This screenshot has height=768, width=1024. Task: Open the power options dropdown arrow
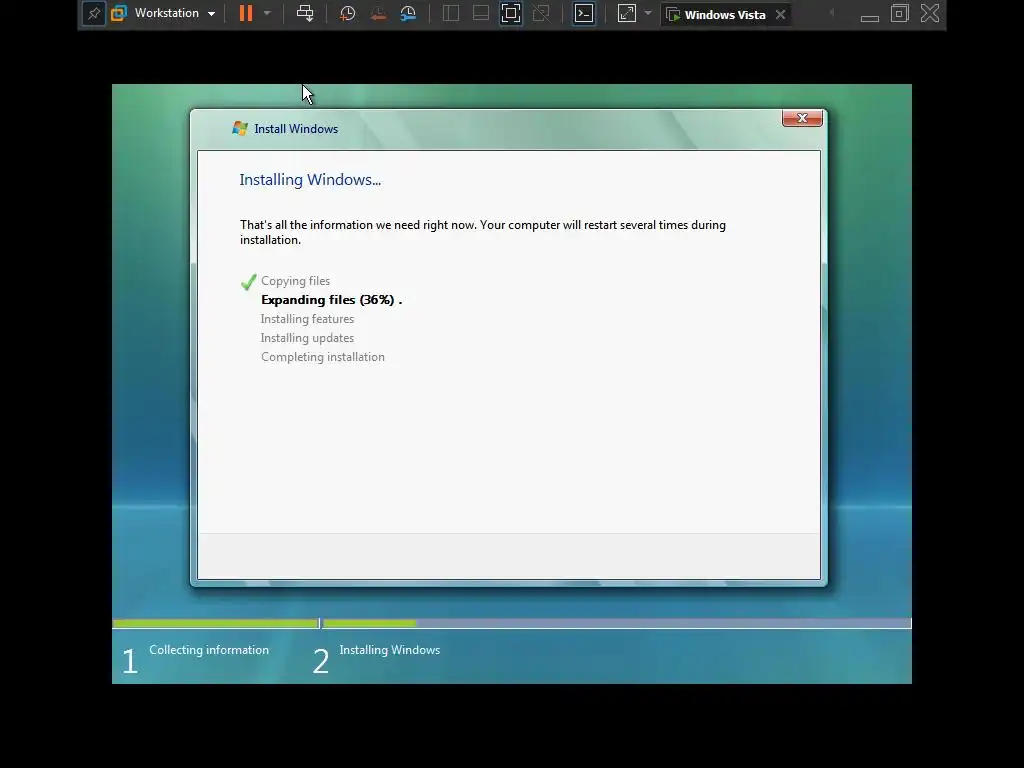point(267,13)
